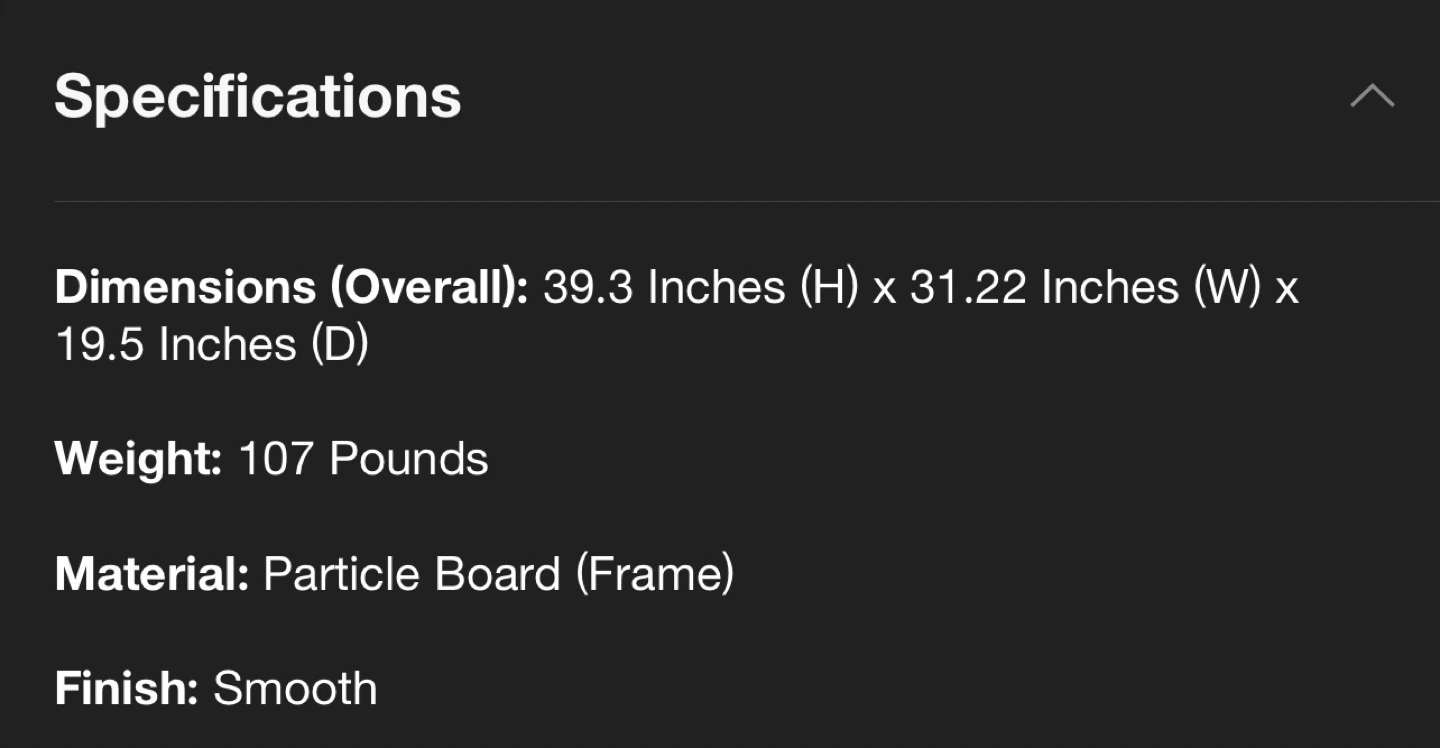Image resolution: width=1440 pixels, height=748 pixels.
Task: Select the Finish label
Action: [126, 689]
